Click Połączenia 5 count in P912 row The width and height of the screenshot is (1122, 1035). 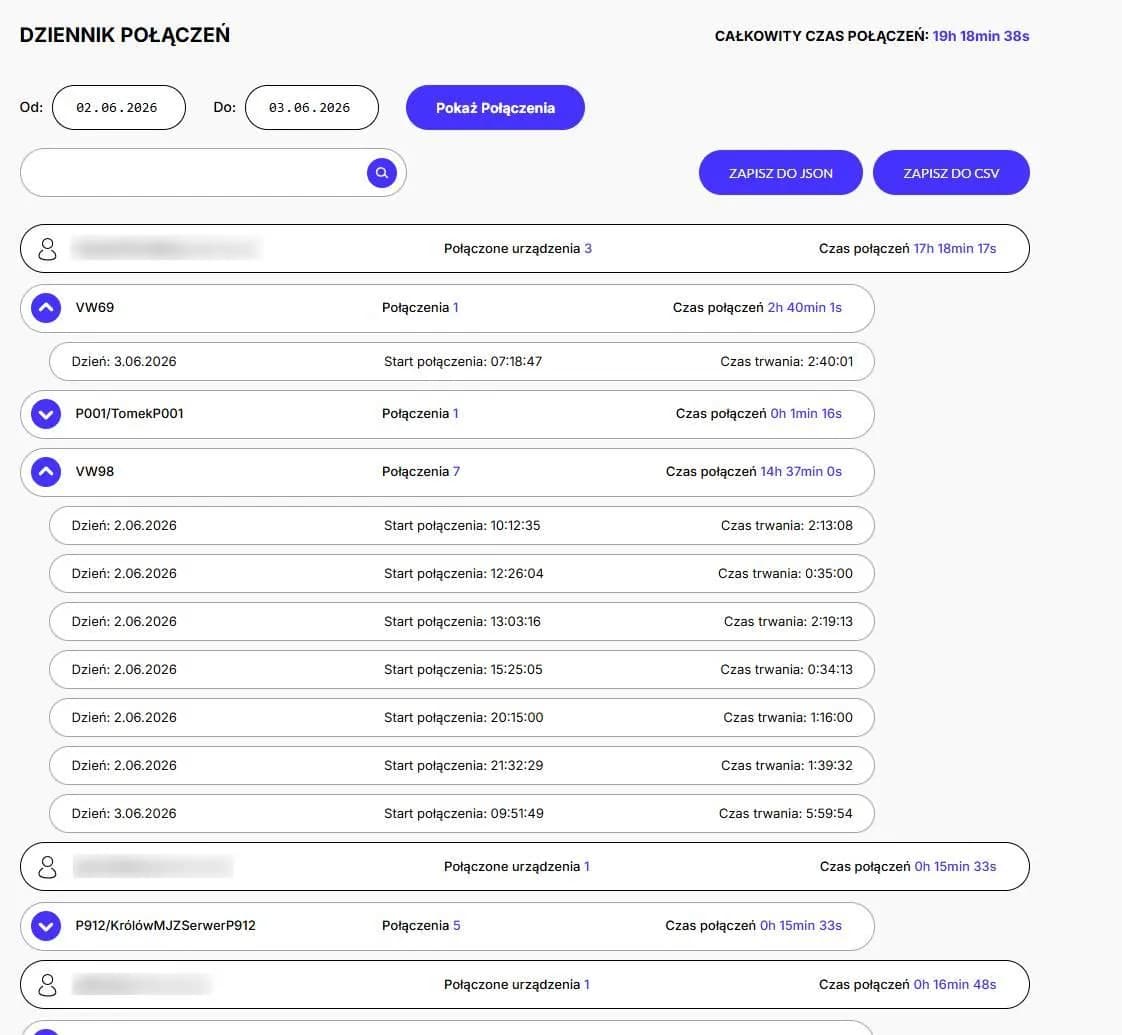[421, 925]
